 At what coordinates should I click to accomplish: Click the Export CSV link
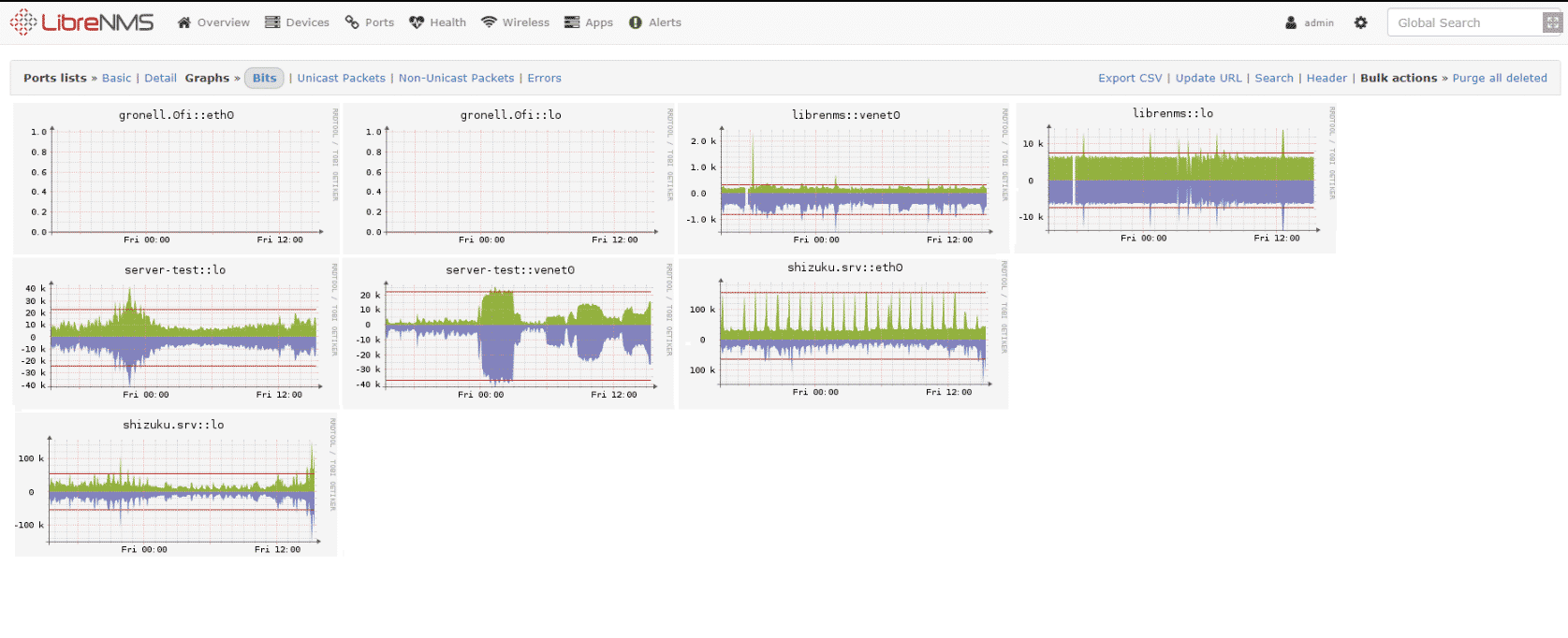(x=1130, y=78)
